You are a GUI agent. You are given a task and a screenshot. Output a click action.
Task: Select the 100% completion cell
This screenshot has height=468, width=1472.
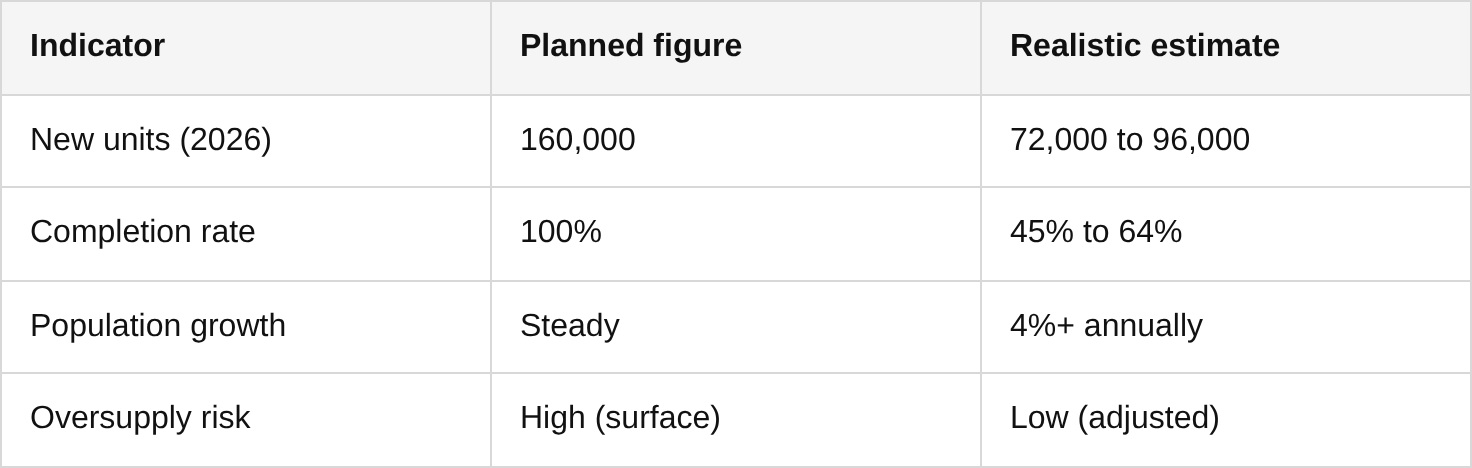(560, 232)
